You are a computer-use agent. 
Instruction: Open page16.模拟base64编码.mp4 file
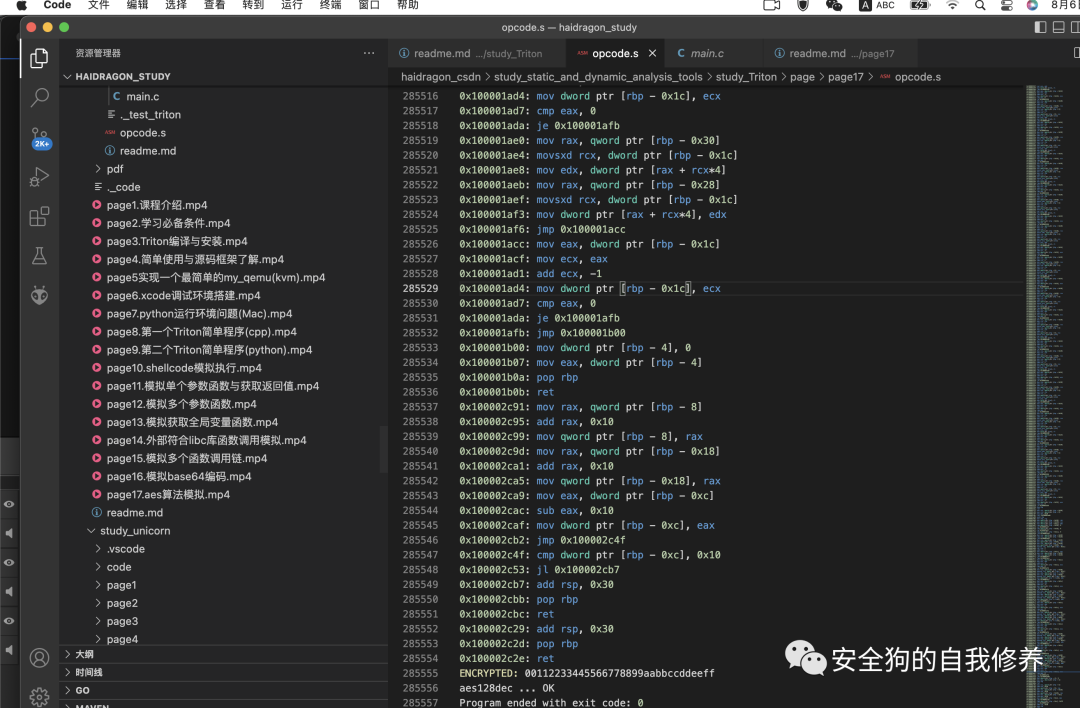pos(179,477)
